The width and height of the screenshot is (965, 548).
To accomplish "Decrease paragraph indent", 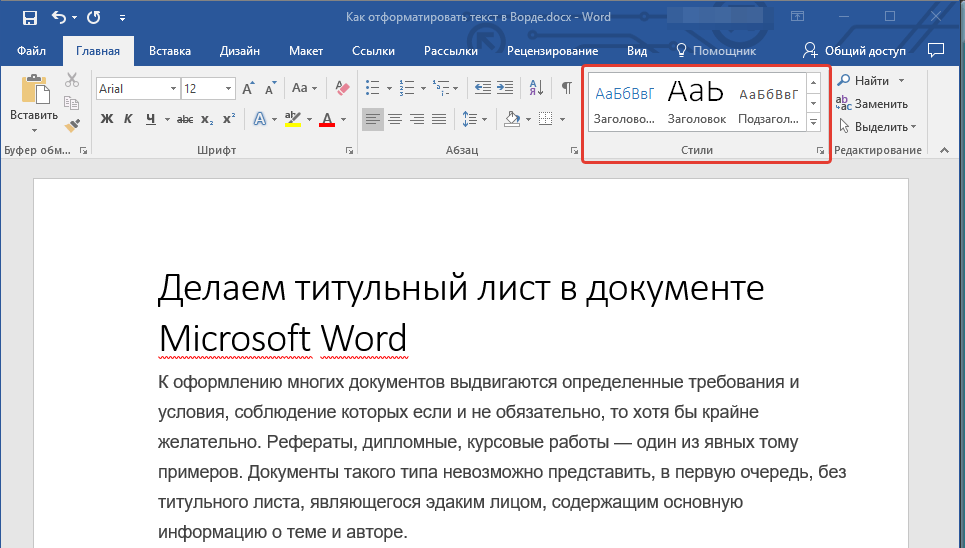I will [x=482, y=88].
